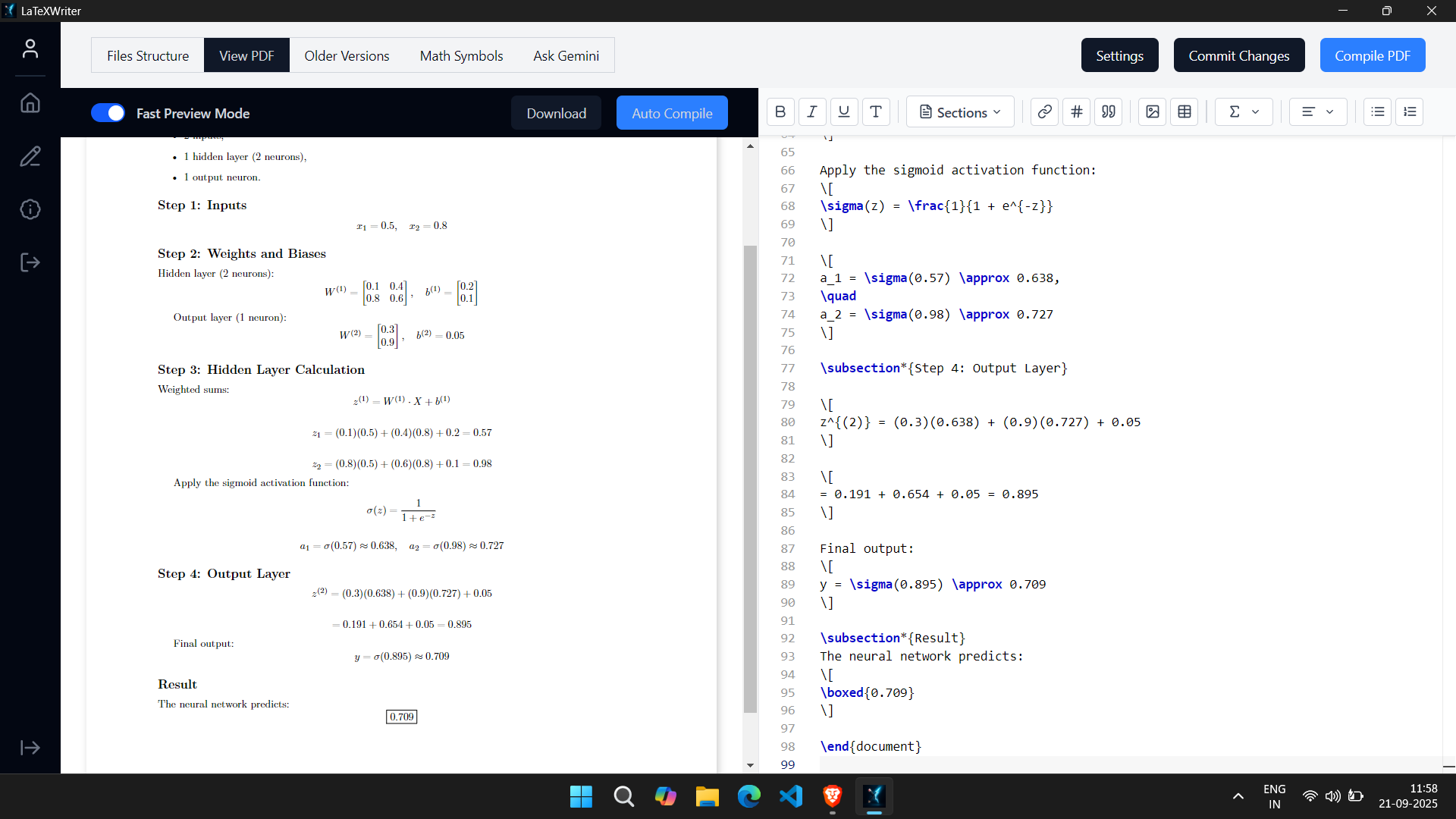Image resolution: width=1456 pixels, height=819 pixels.
Task: Open the home icon in sidebar
Action: tap(30, 103)
